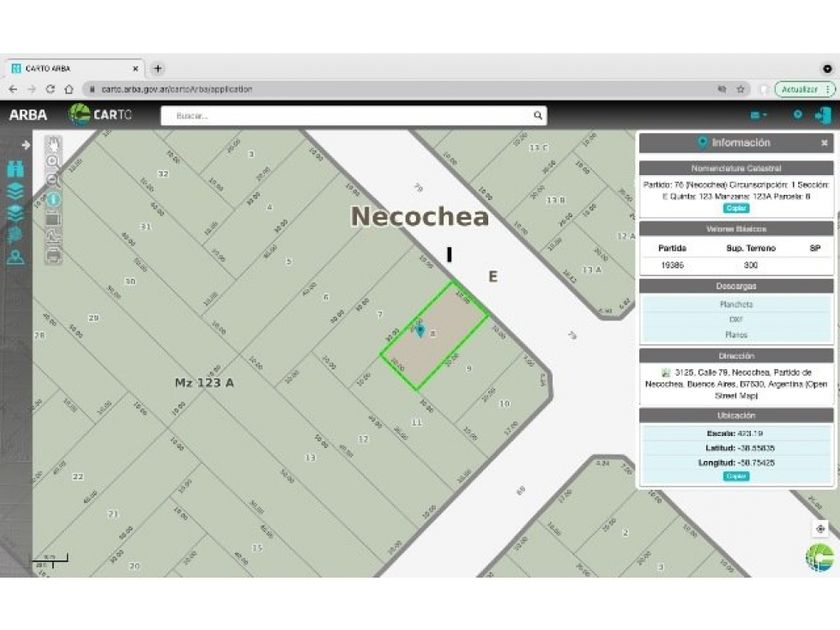Click the Latitud value in Ubicación
The image size is (840, 630).
(x=756, y=448)
